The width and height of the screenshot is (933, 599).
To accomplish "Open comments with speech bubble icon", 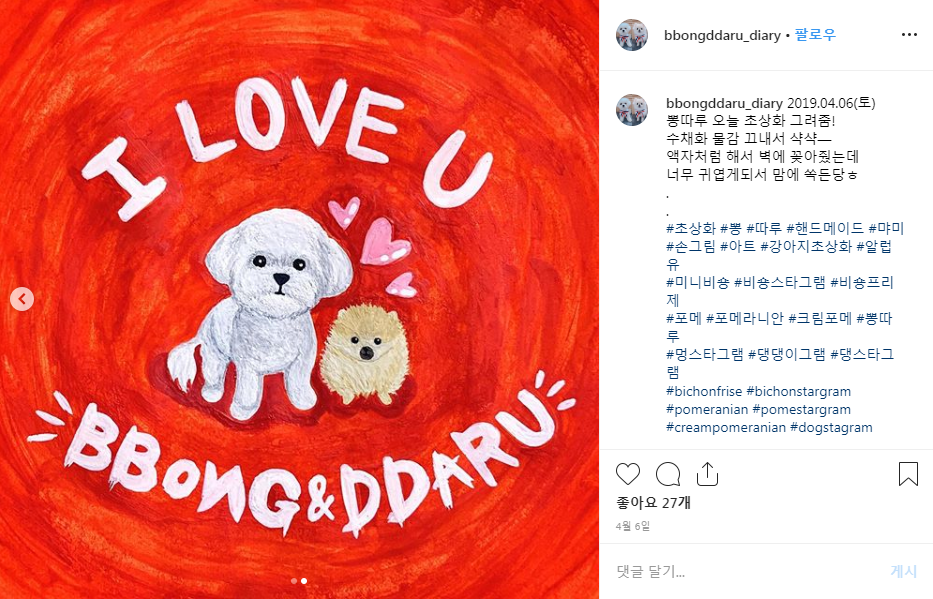I will pos(668,474).
